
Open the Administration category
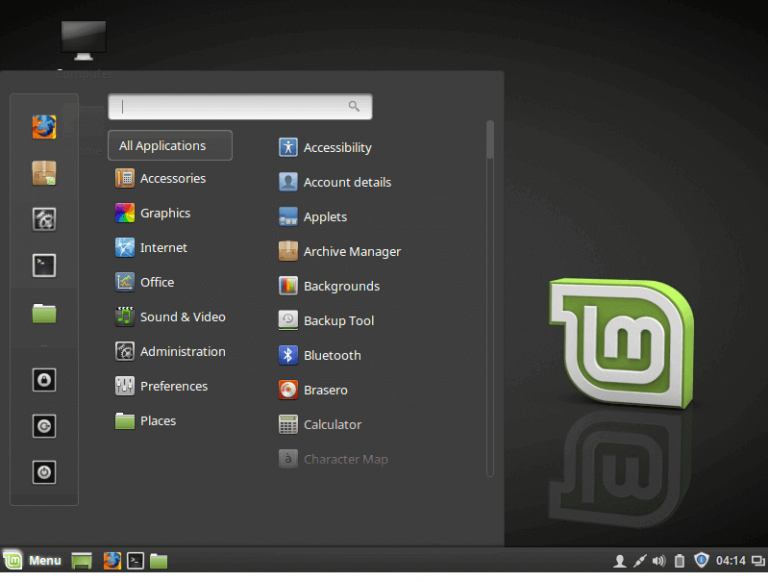[x=170, y=352]
